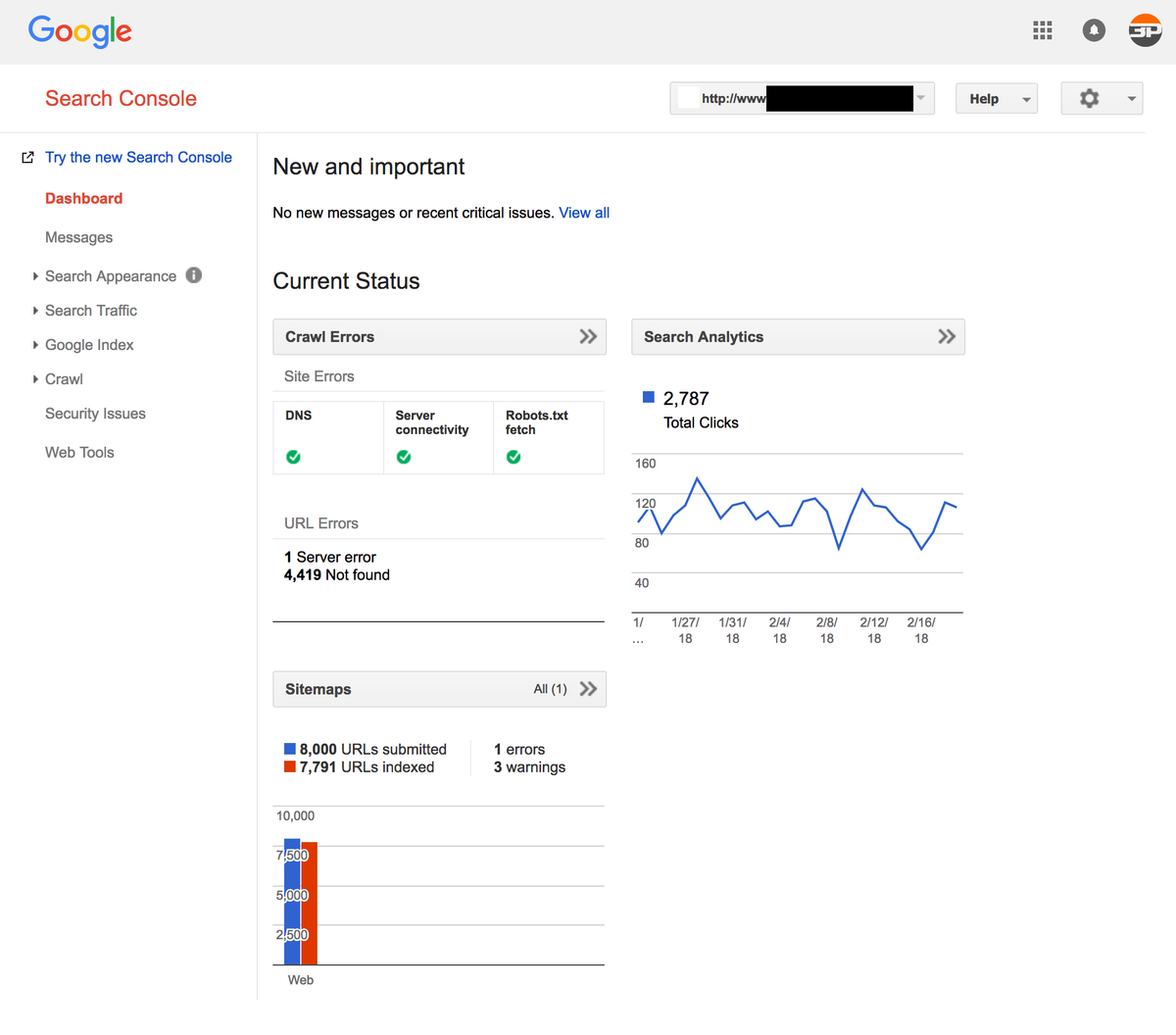Open the Sitemaps header
This screenshot has width=1176, height=1035.
[439, 689]
